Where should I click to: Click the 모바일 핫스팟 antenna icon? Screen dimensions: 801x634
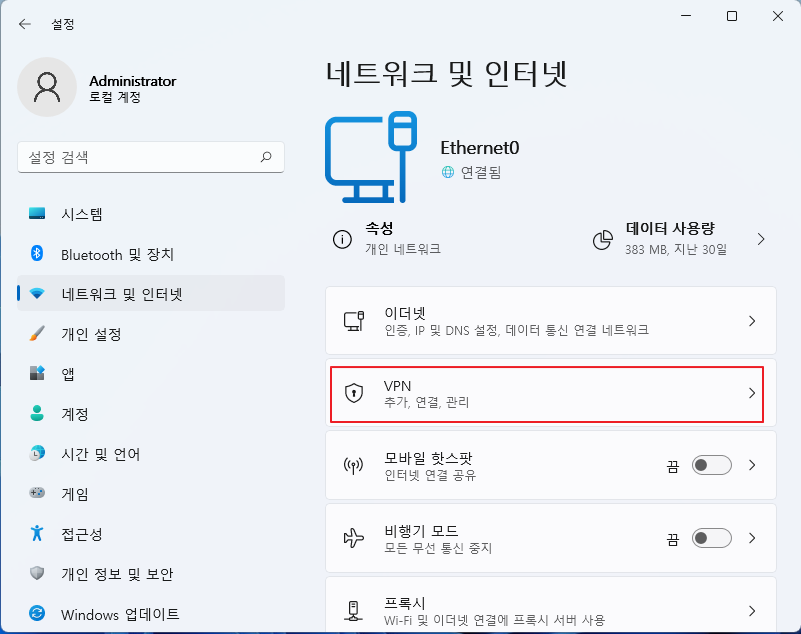[x=354, y=465]
